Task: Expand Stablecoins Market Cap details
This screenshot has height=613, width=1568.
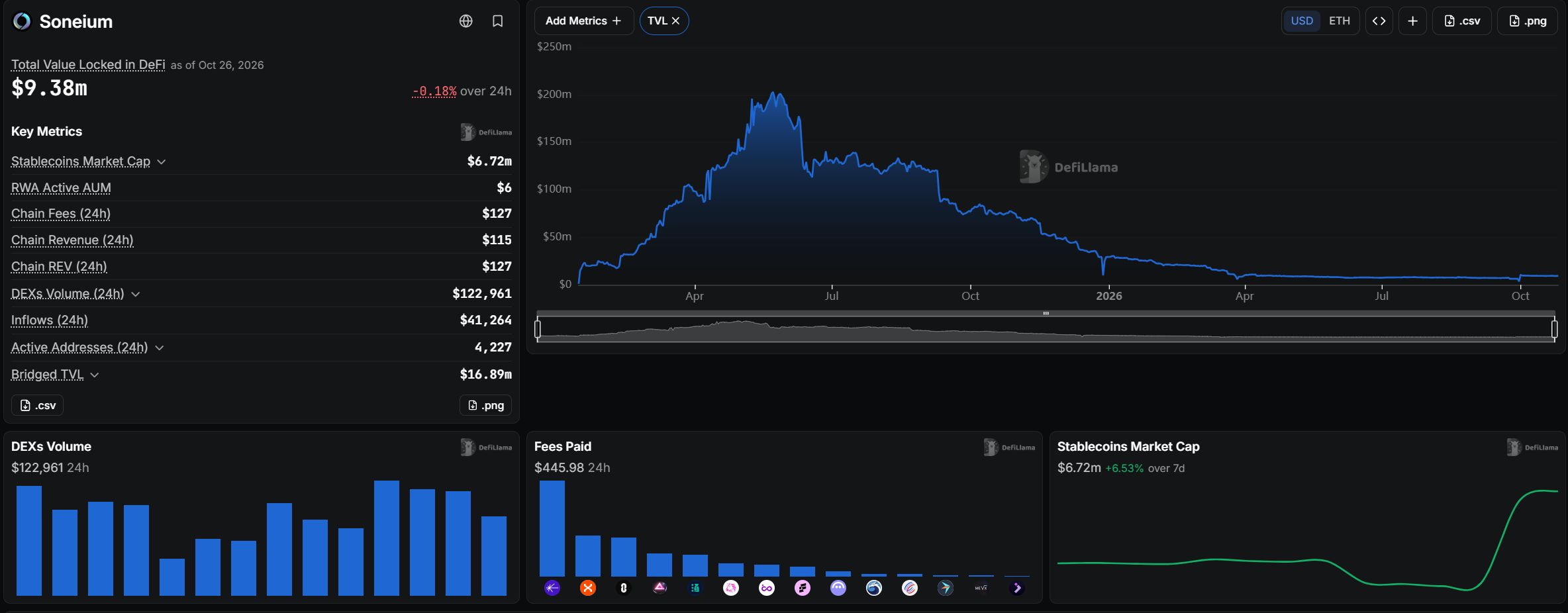Action: pos(162,162)
